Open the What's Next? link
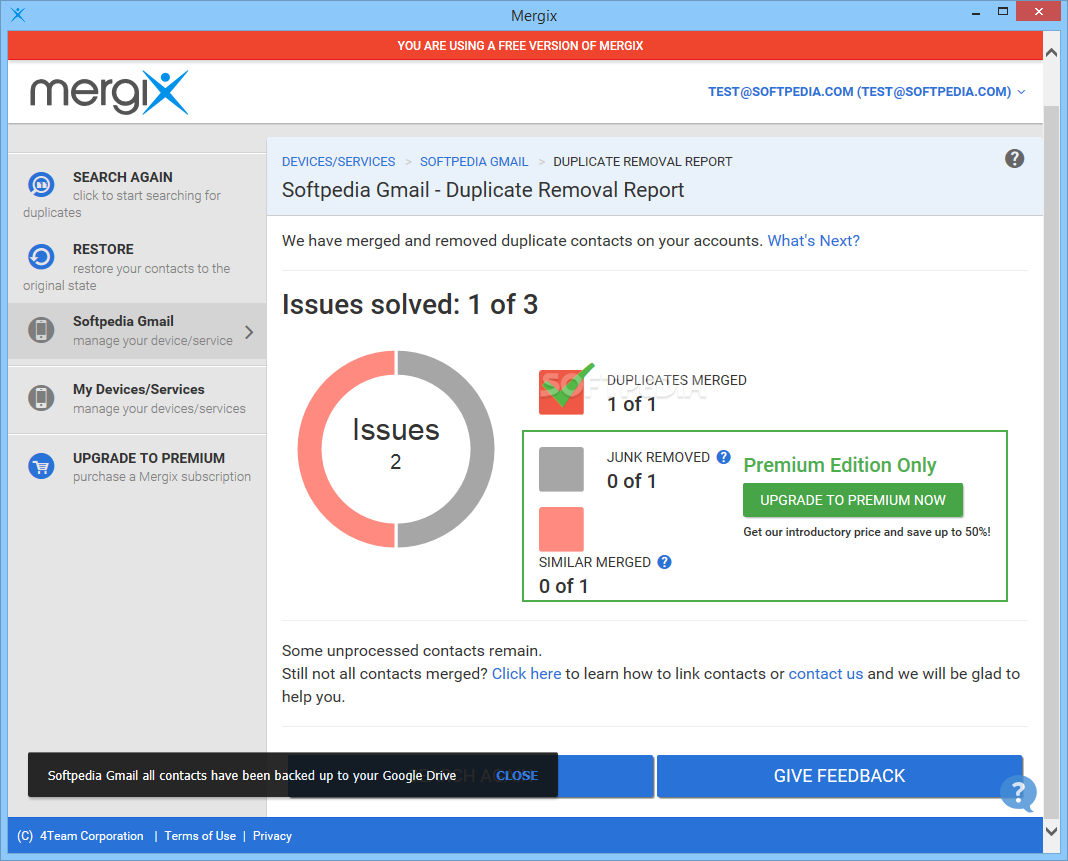This screenshot has height=861, width=1068. 813,240
